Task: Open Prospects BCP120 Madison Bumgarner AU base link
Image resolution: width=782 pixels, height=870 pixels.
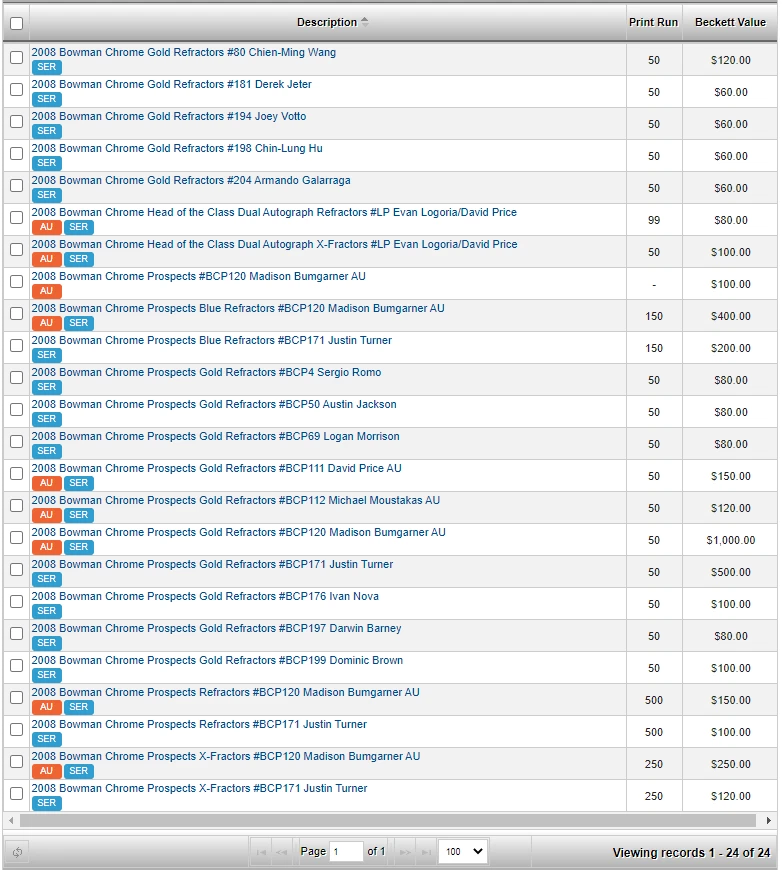Action: [199, 276]
